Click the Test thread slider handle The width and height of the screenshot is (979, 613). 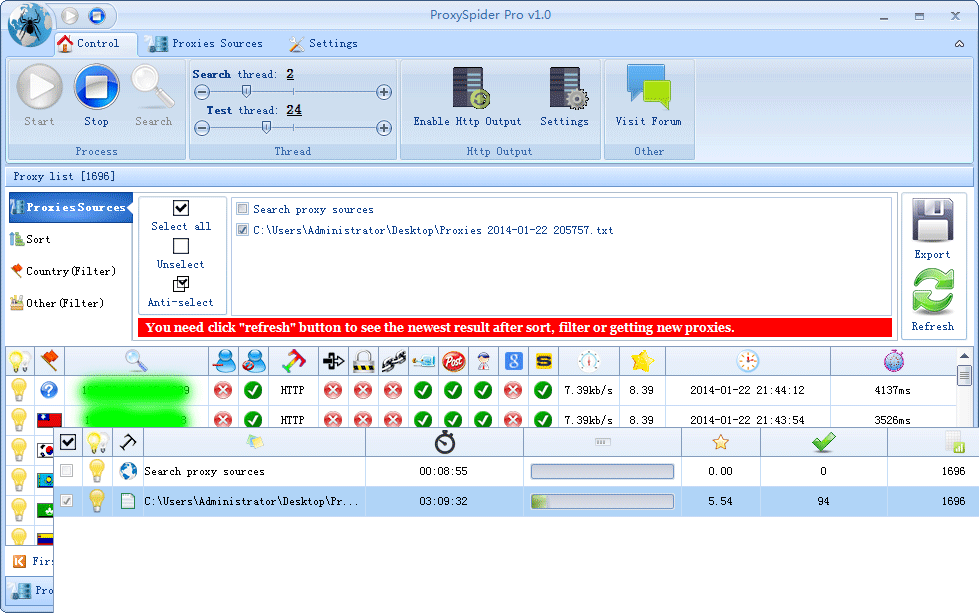point(266,127)
